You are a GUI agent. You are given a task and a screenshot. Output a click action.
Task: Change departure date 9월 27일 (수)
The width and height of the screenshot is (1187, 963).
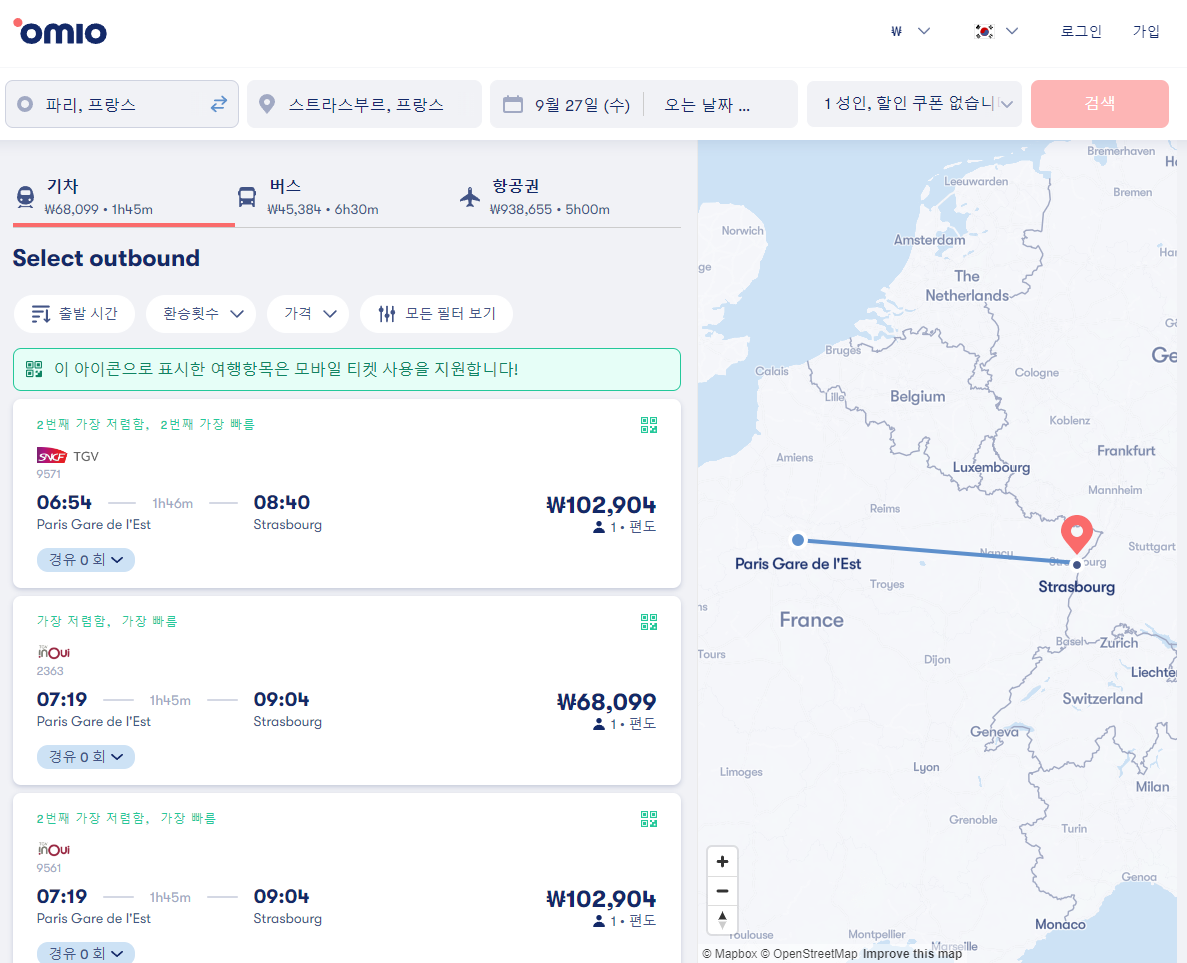click(582, 104)
